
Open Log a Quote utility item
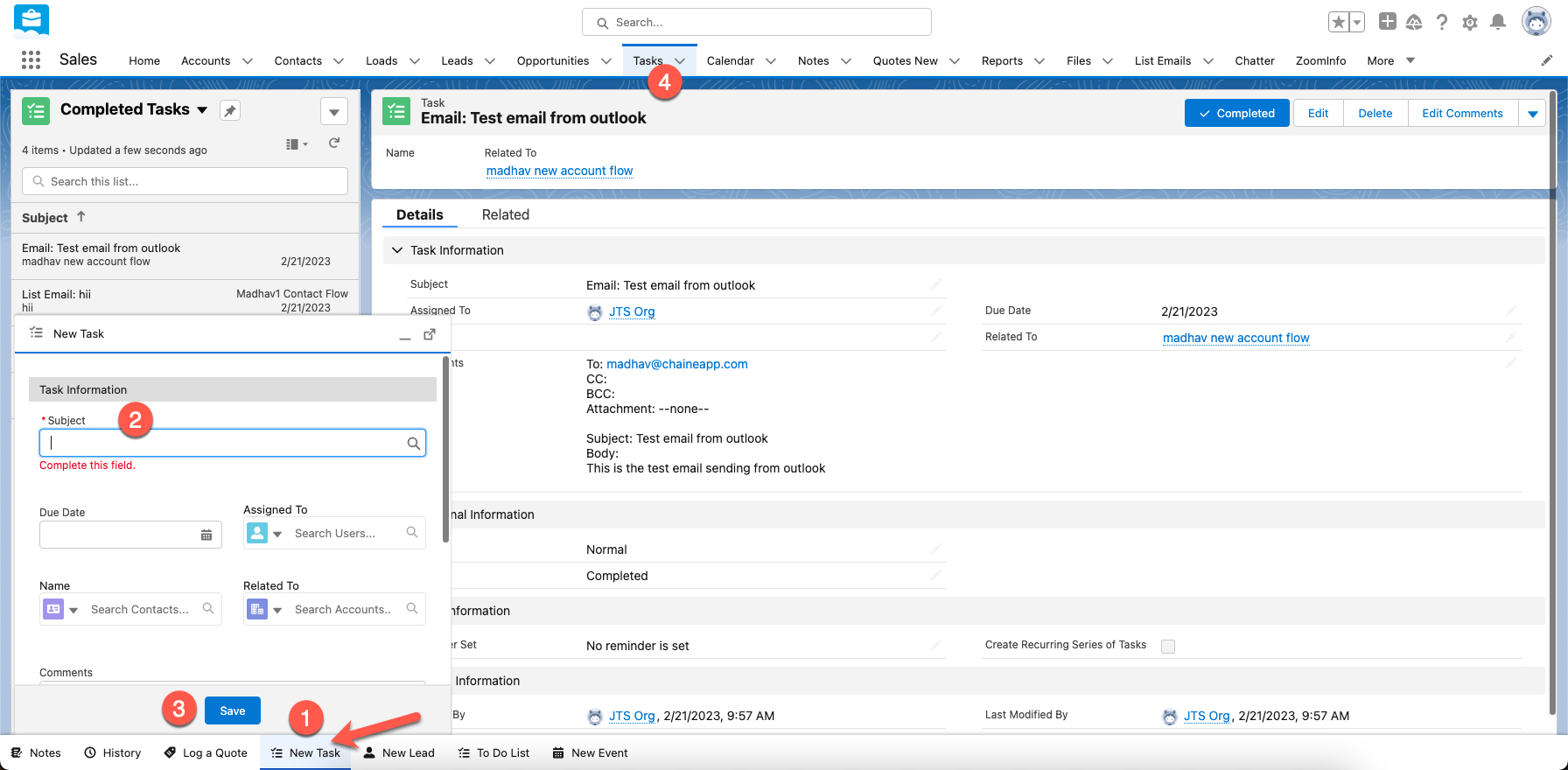tap(206, 752)
